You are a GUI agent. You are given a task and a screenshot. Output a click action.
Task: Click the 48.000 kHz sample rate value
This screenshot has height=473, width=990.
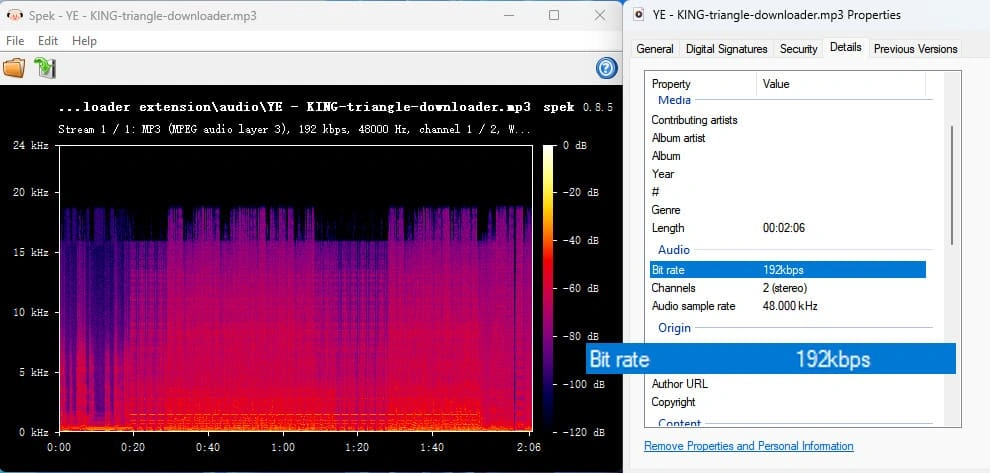coord(790,306)
